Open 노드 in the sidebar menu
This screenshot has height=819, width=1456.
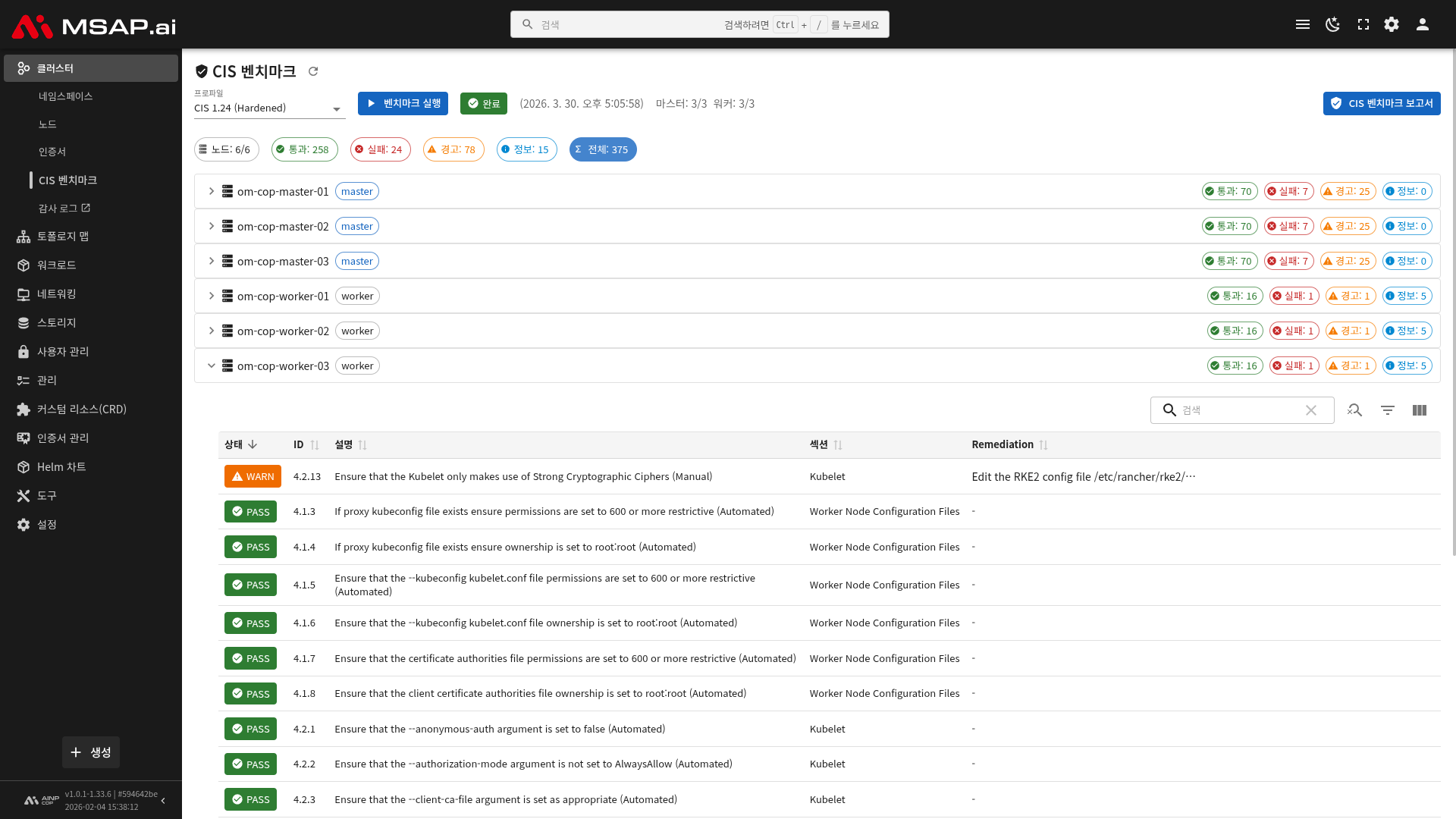(x=48, y=124)
